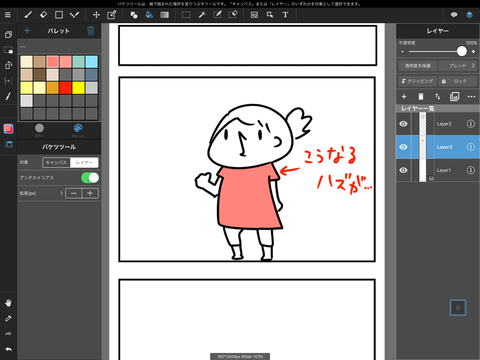Toggle the preserve transparency button
This screenshot has width=480, height=360.
(417, 66)
